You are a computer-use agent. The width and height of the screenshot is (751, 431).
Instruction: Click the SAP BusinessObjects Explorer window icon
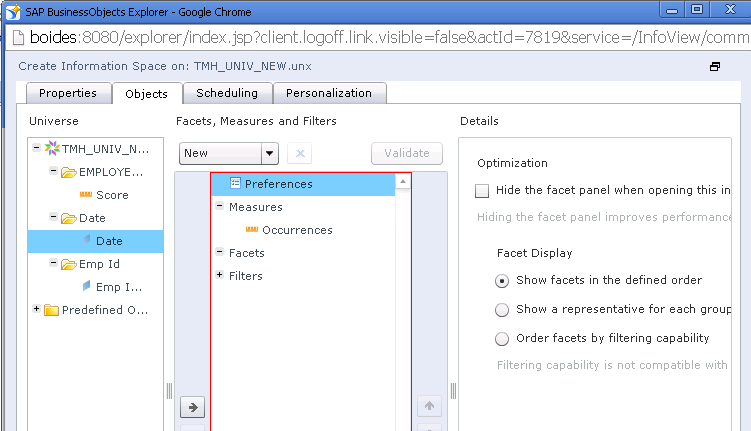13,11
